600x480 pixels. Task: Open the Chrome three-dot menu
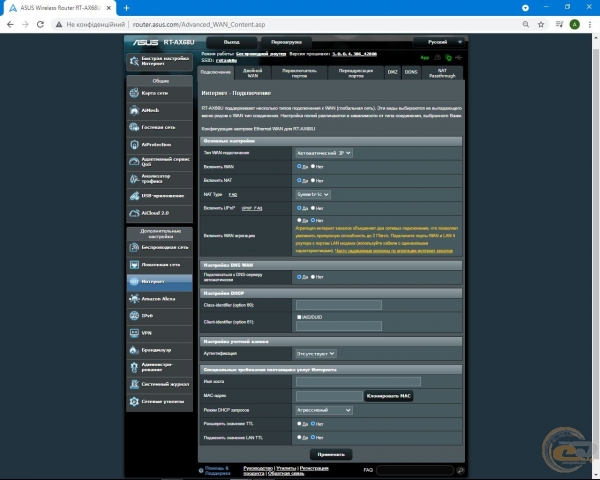tap(590, 24)
